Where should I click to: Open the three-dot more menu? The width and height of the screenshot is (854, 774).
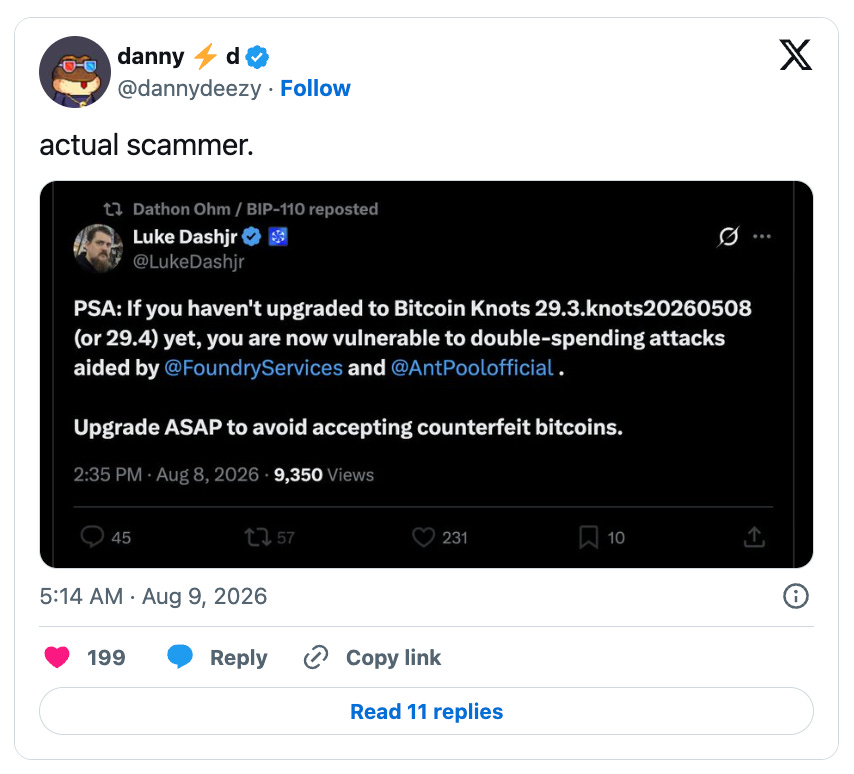click(761, 236)
